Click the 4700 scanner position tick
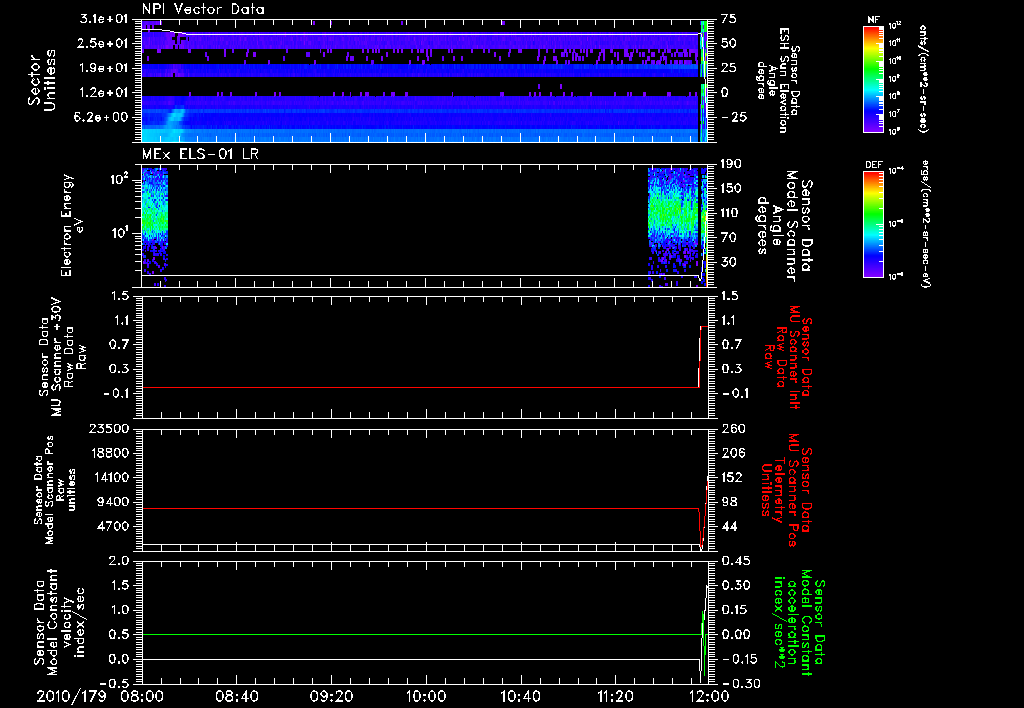The image size is (1024, 708). 112,526
